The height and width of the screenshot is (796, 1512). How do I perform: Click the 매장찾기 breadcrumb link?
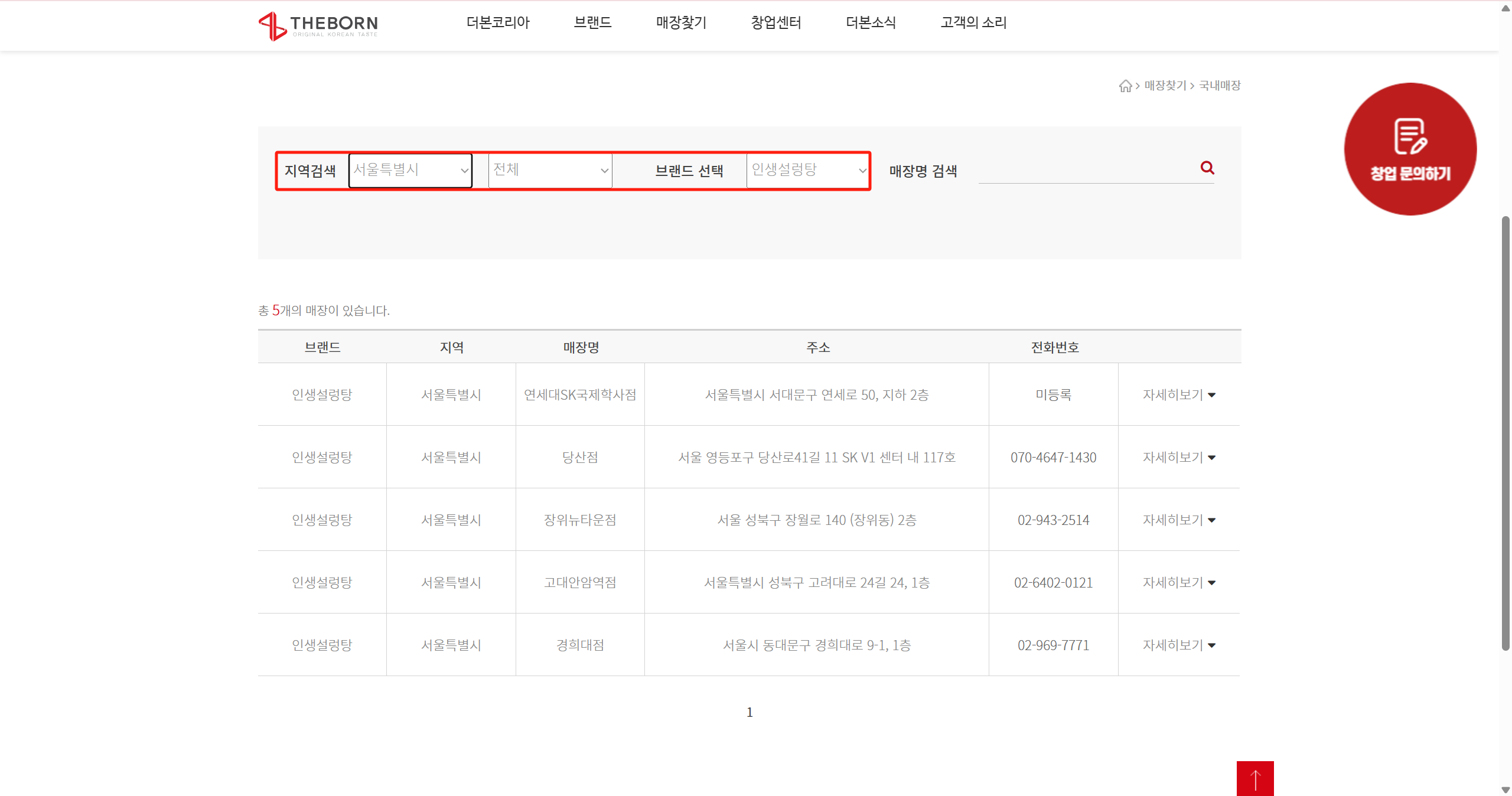tap(1165, 86)
